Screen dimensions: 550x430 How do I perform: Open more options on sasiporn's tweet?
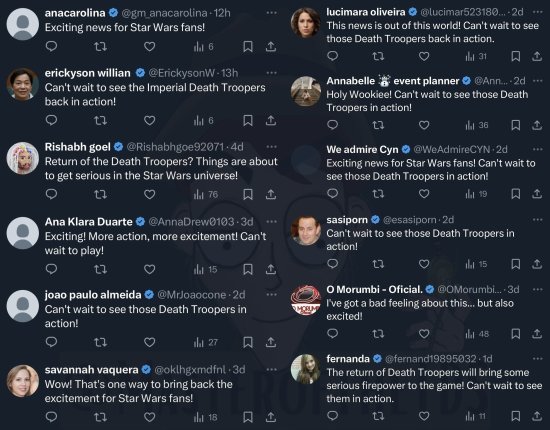tap(537, 220)
